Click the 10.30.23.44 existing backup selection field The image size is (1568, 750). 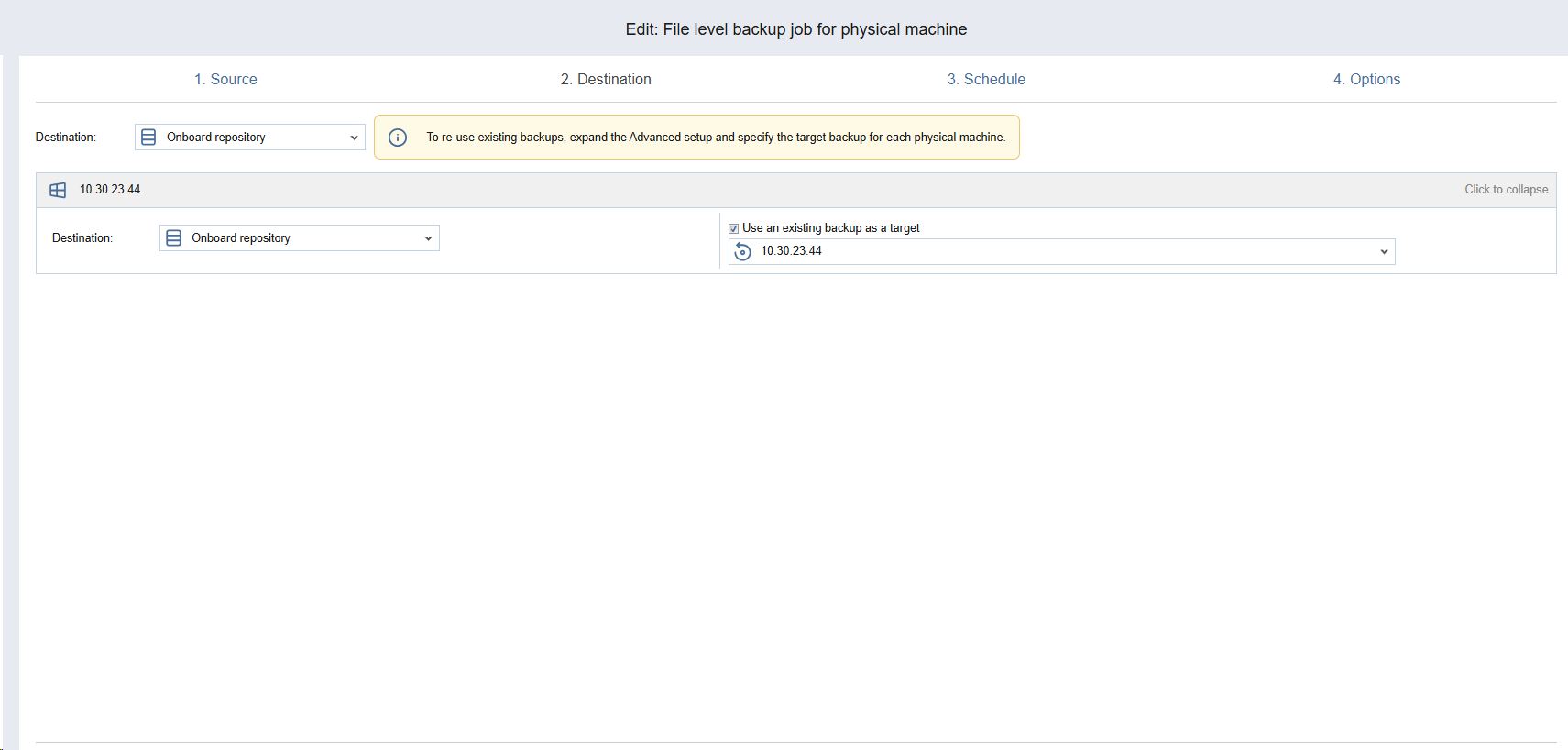[x=1054, y=251]
